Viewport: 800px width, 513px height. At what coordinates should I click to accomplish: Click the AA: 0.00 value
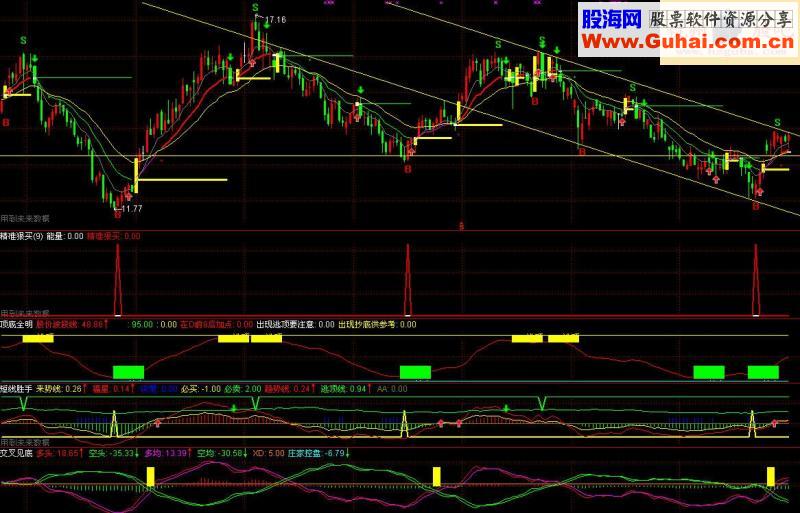click(x=392, y=388)
